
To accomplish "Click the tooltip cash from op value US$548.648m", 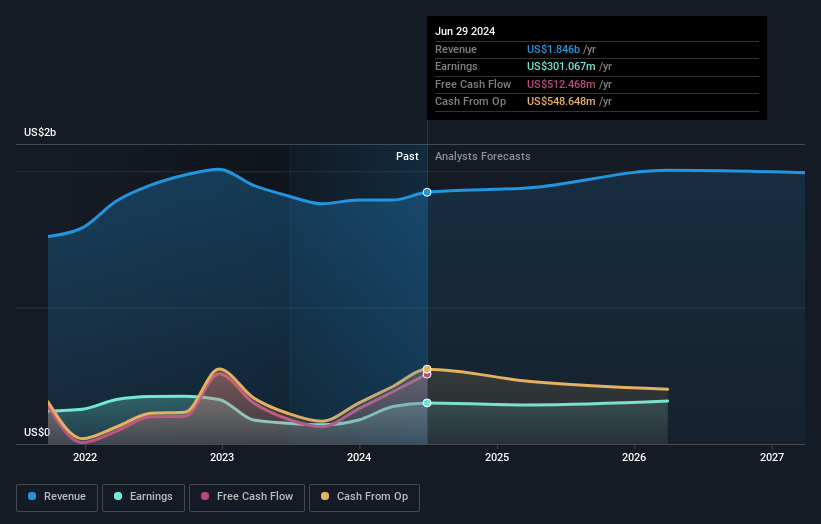I will click(x=561, y=102).
